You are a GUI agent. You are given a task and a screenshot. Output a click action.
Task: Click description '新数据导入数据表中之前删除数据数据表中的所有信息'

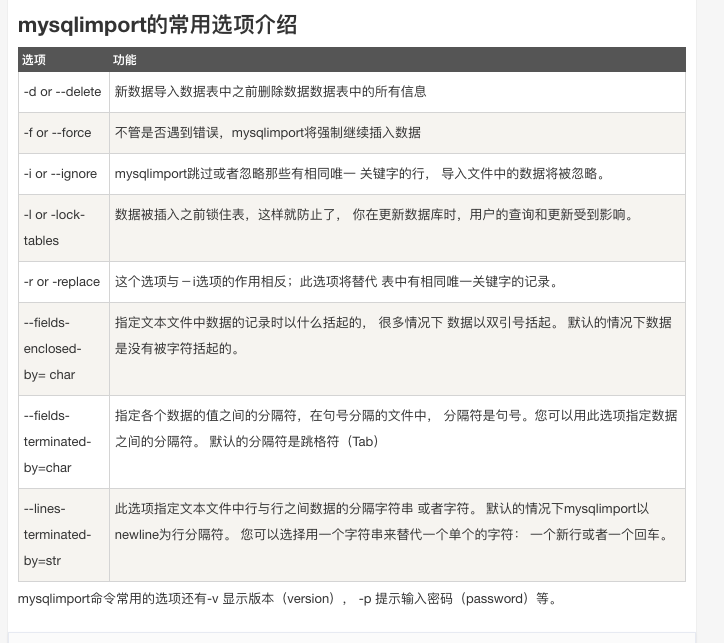[x=270, y=92]
